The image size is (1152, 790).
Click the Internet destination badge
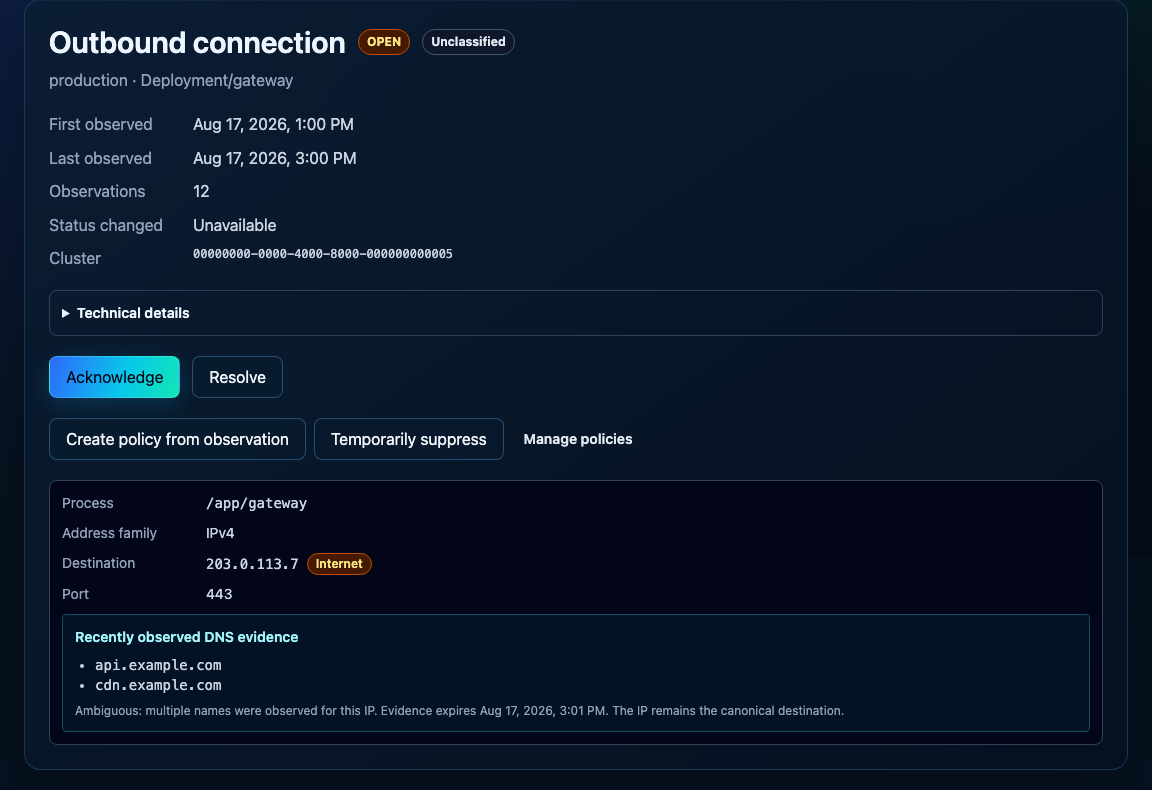coord(339,564)
